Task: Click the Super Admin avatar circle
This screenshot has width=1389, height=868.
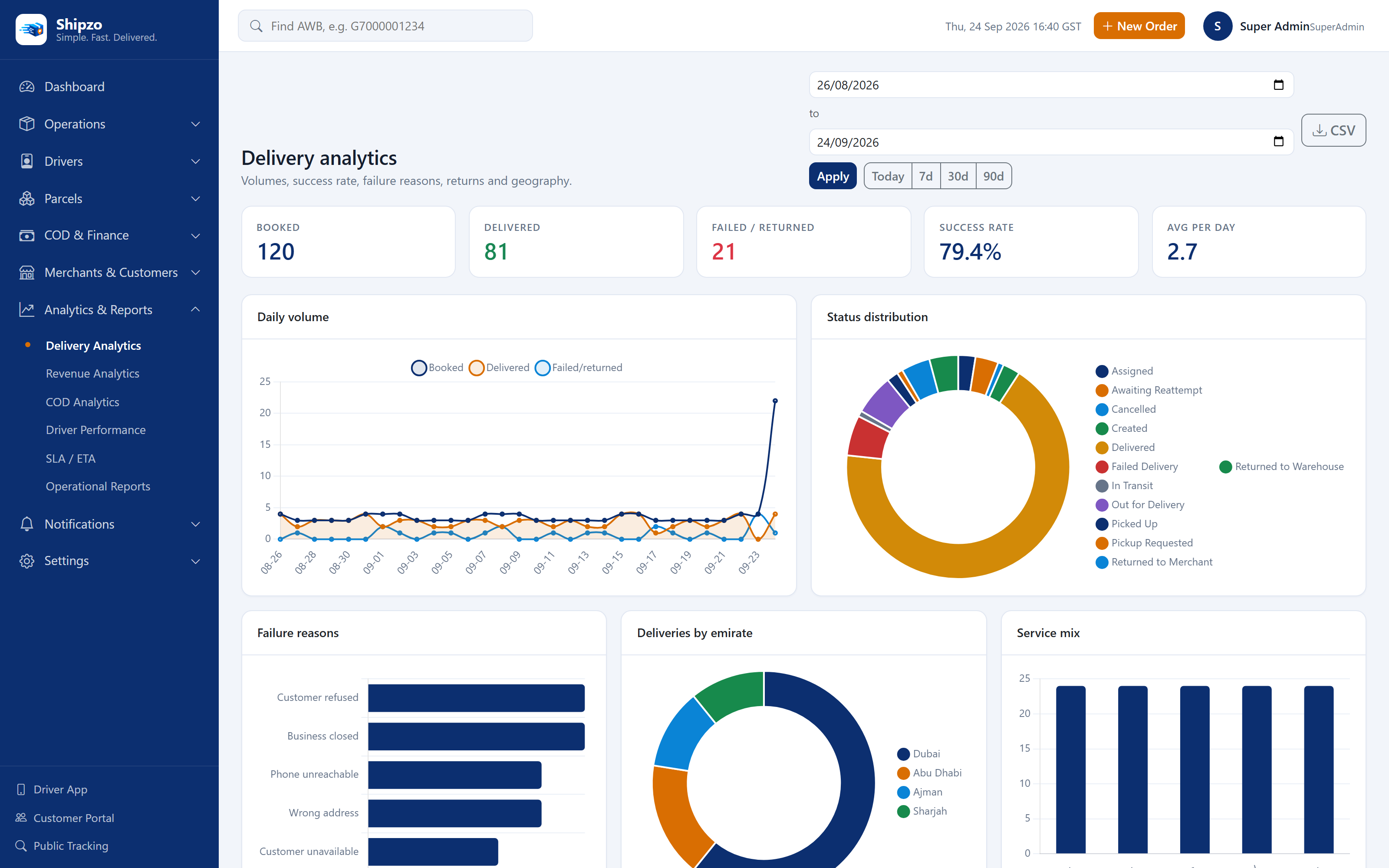Action: pos(1218,26)
